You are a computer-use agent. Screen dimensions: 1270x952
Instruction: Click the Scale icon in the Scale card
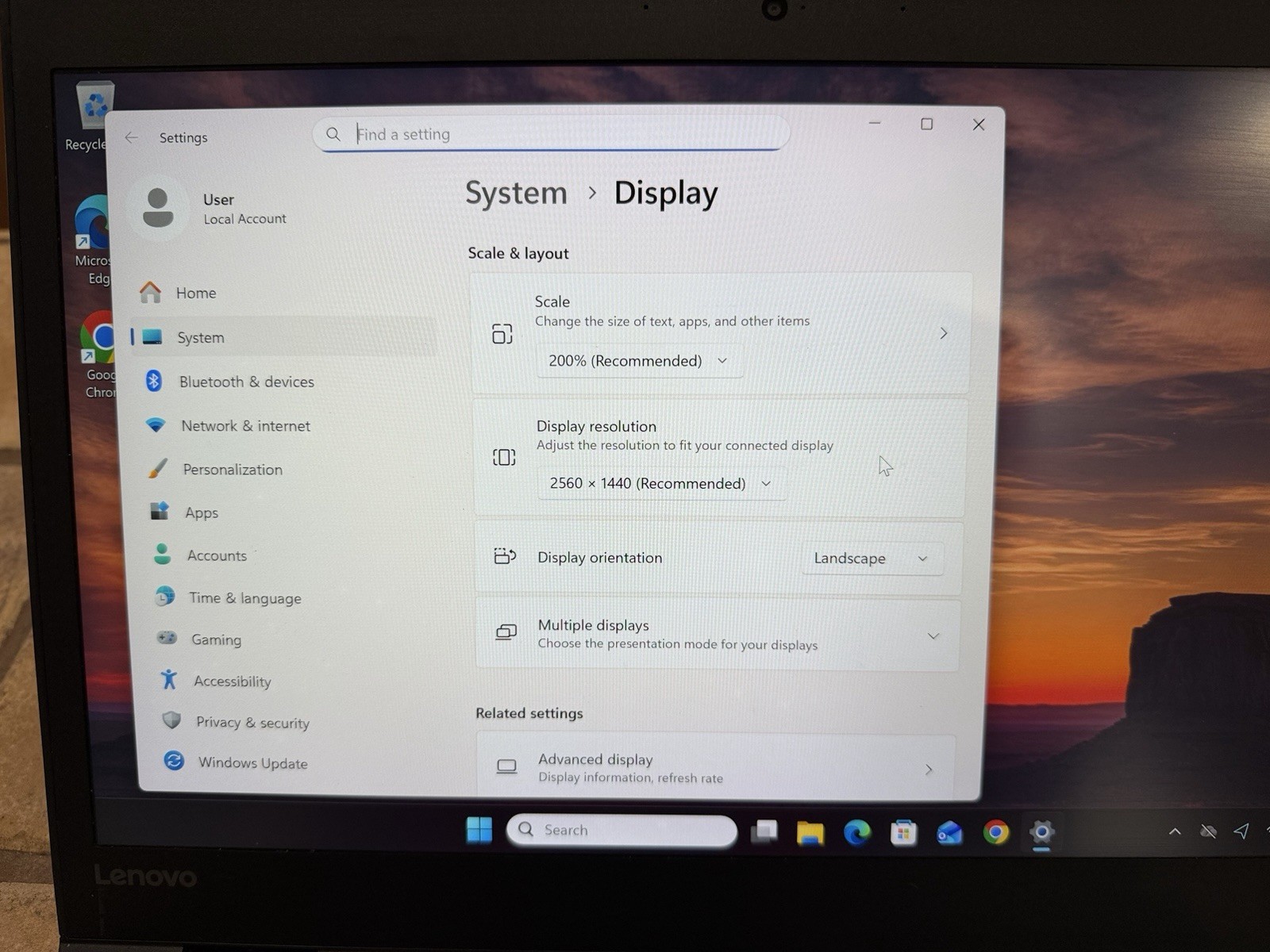coord(502,334)
